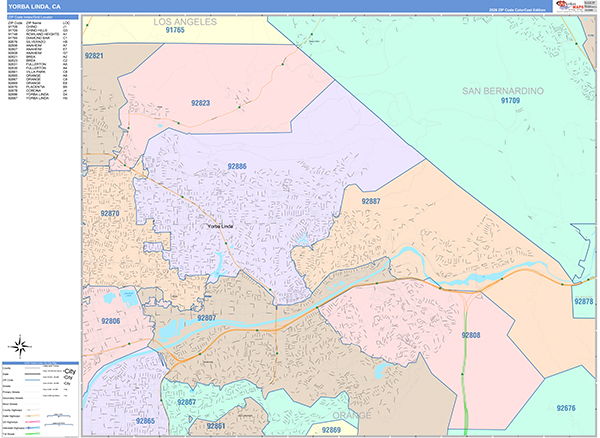The height and width of the screenshot is (438, 600).
Task: Click ZIP code label 92869
Action: point(331,430)
